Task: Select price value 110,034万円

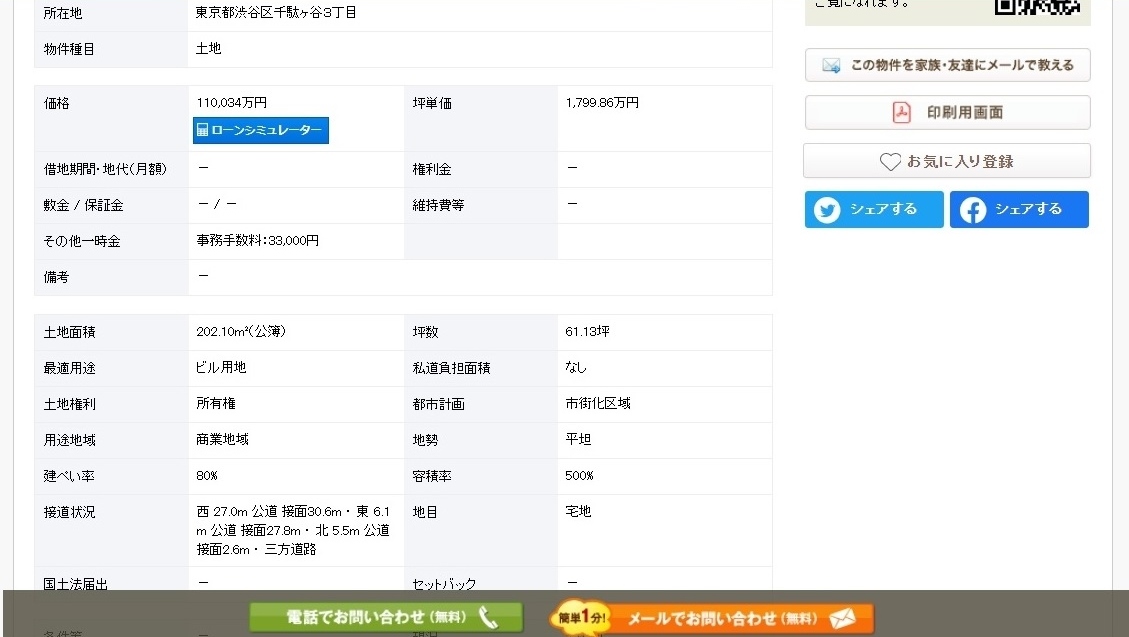Action: click(x=231, y=103)
